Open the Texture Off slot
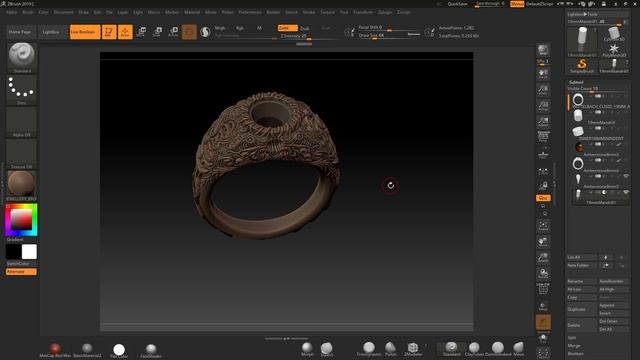The width and height of the screenshot is (640, 360). [x=22, y=154]
